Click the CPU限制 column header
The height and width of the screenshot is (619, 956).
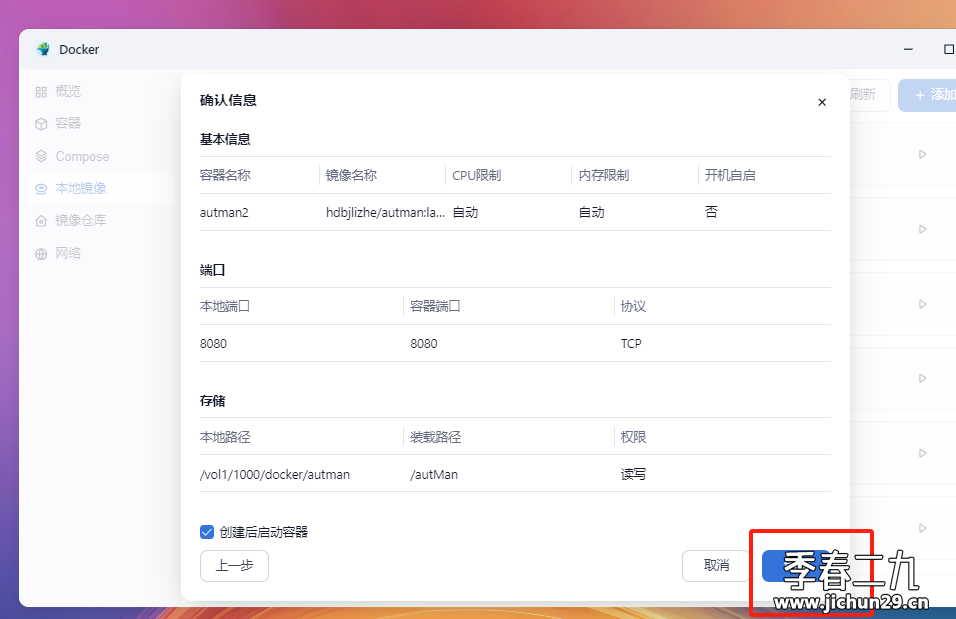(477, 176)
